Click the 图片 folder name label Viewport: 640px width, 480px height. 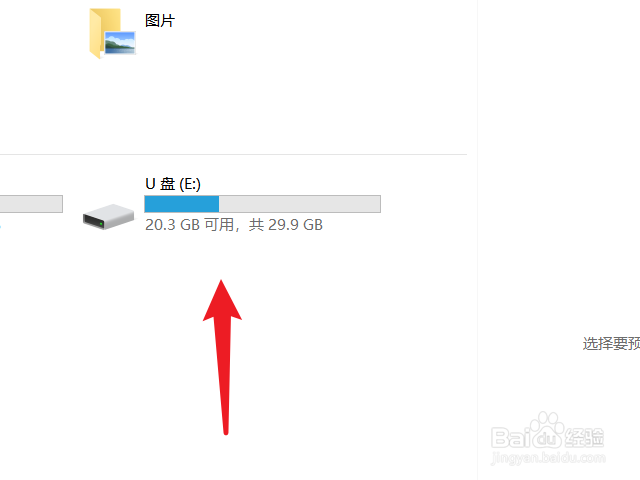tap(160, 20)
